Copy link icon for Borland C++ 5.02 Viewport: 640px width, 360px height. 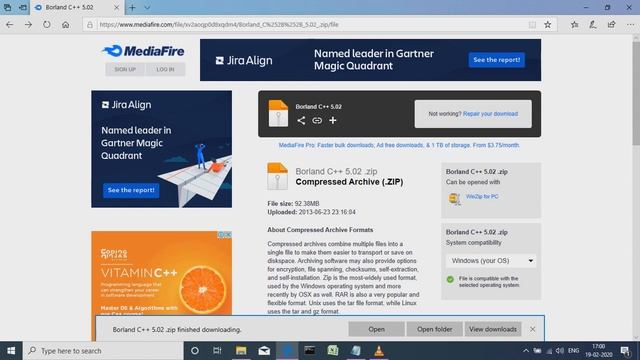tap(317, 120)
